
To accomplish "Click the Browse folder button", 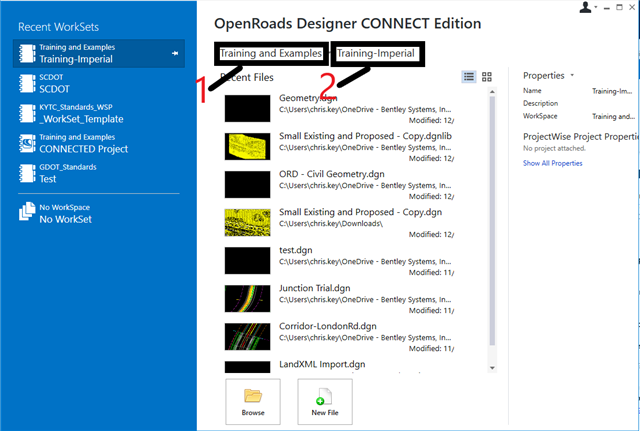I will coord(253,402).
